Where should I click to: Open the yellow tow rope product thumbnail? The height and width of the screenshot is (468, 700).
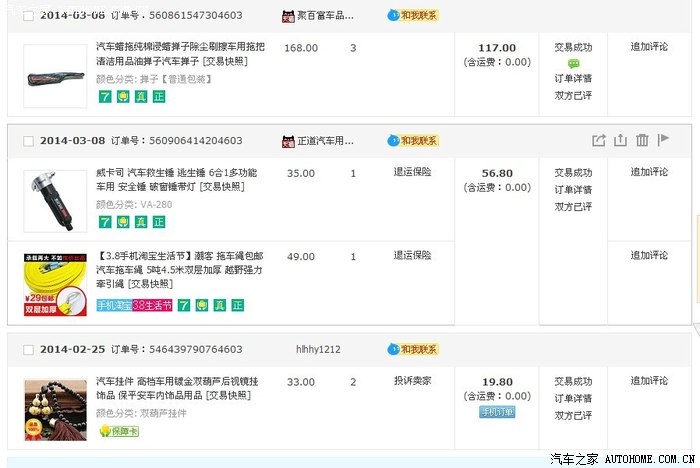(x=53, y=284)
